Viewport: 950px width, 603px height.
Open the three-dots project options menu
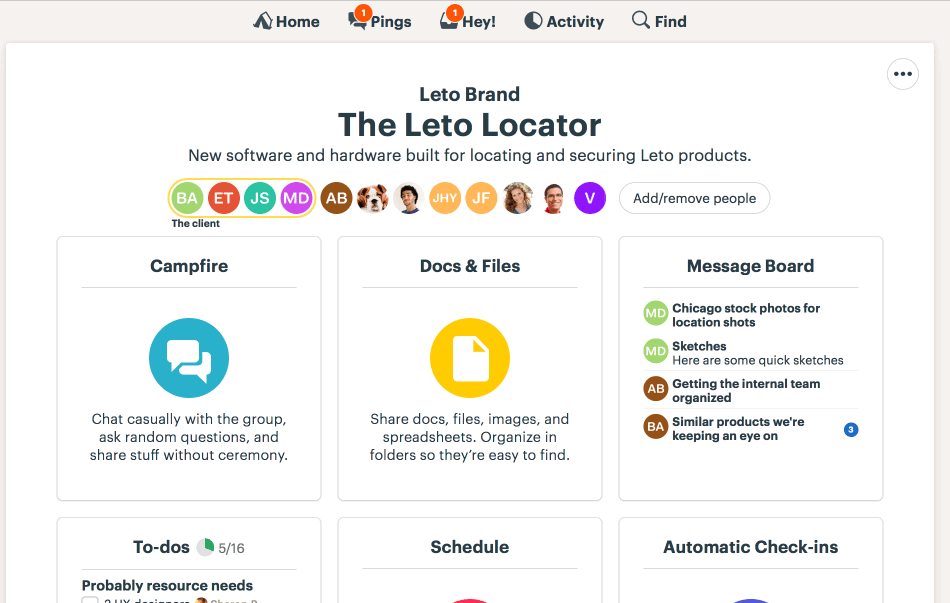click(x=903, y=74)
